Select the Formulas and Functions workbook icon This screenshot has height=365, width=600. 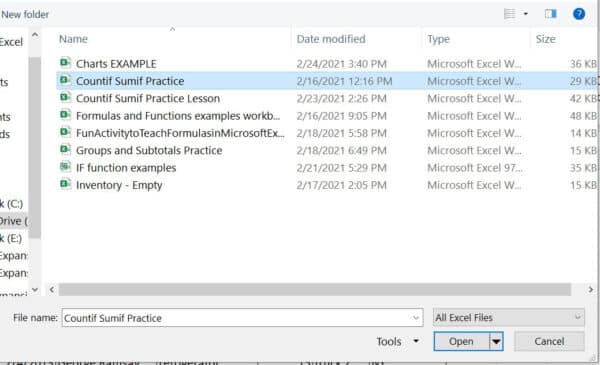pos(65,115)
